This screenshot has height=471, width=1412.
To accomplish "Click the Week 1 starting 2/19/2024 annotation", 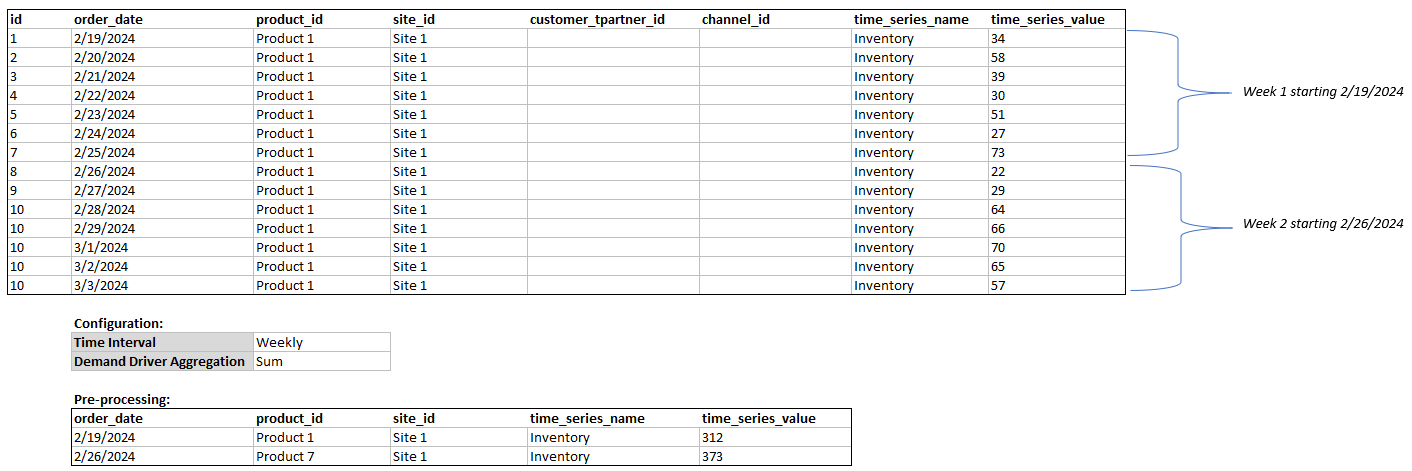I will click(1323, 91).
